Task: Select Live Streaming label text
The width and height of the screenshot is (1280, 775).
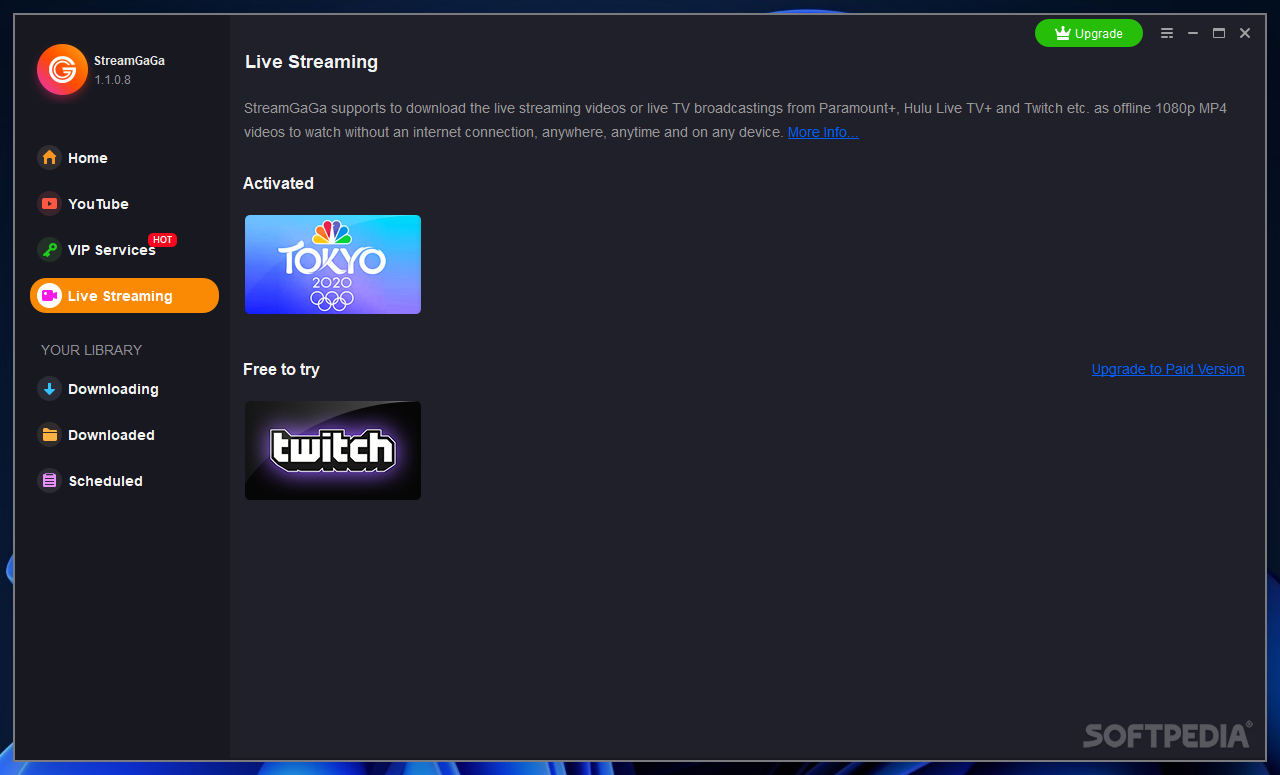Action: pyautogui.click(x=120, y=296)
